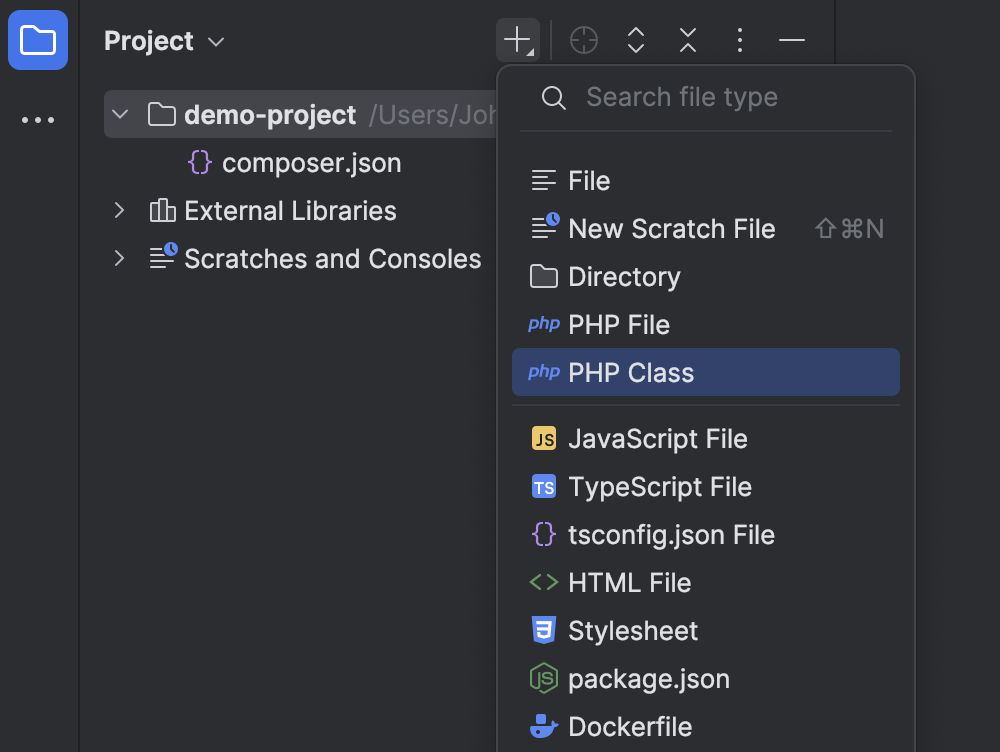
Task: Click the Hide Project panel icon
Action: pos(791,40)
